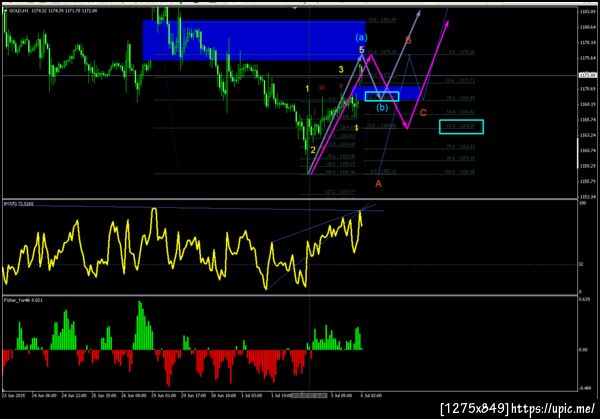Viewport: 600px width, 419px height.
Task: Click price scale value 1175.64
Action: pyautogui.click(x=587, y=58)
